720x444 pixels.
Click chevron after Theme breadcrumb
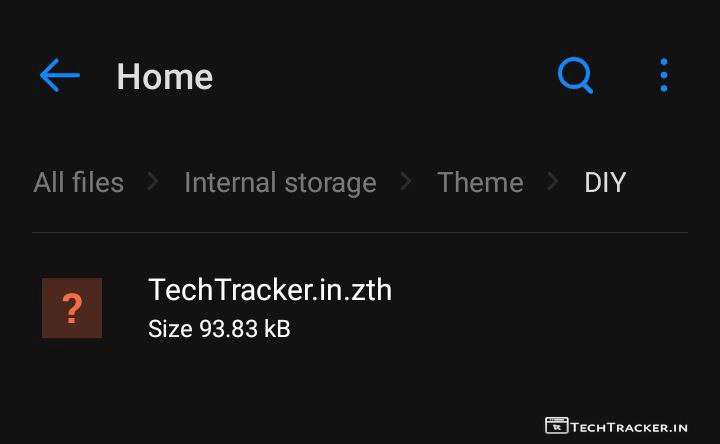tap(553, 182)
